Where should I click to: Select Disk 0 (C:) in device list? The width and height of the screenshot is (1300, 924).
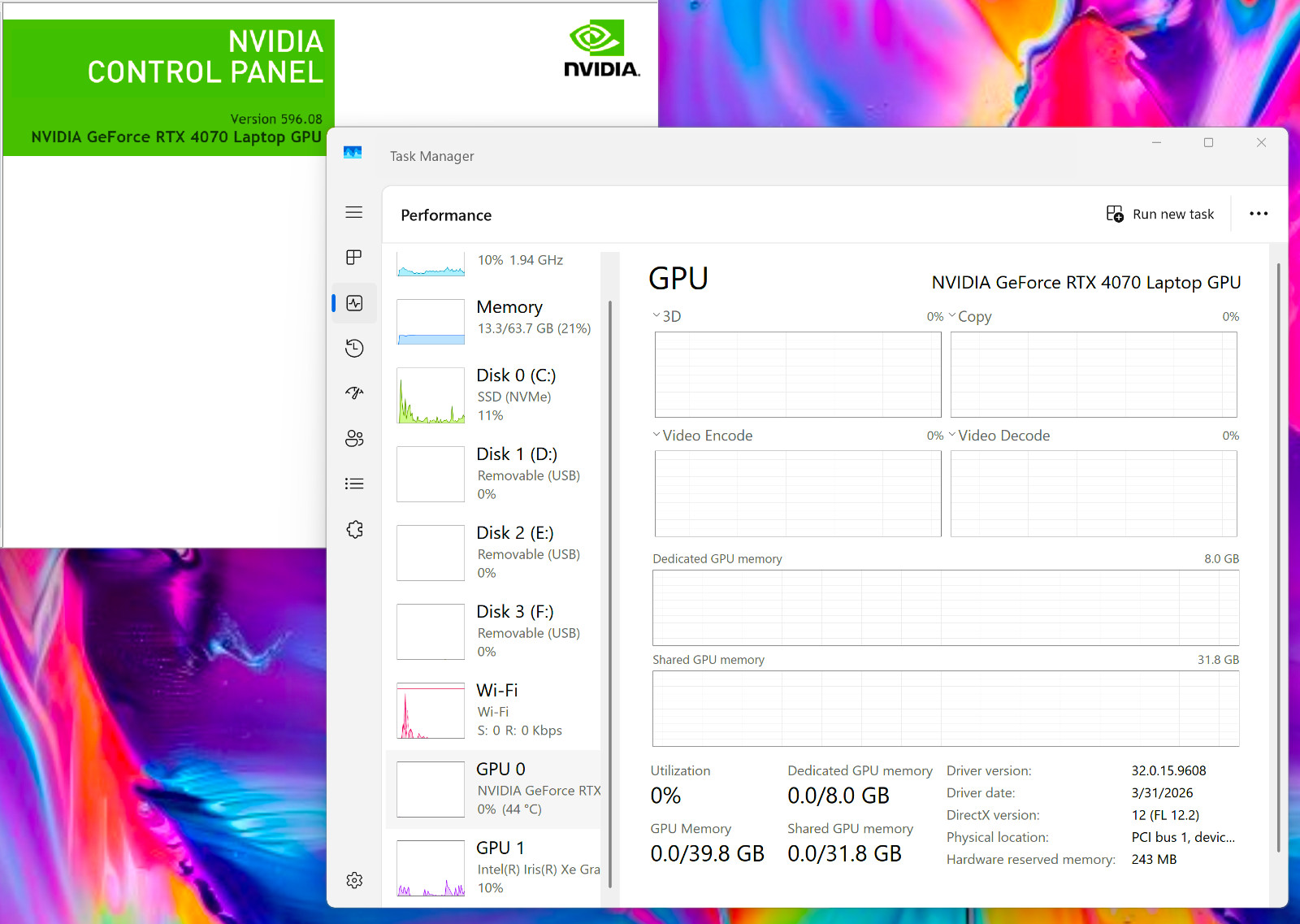click(494, 395)
